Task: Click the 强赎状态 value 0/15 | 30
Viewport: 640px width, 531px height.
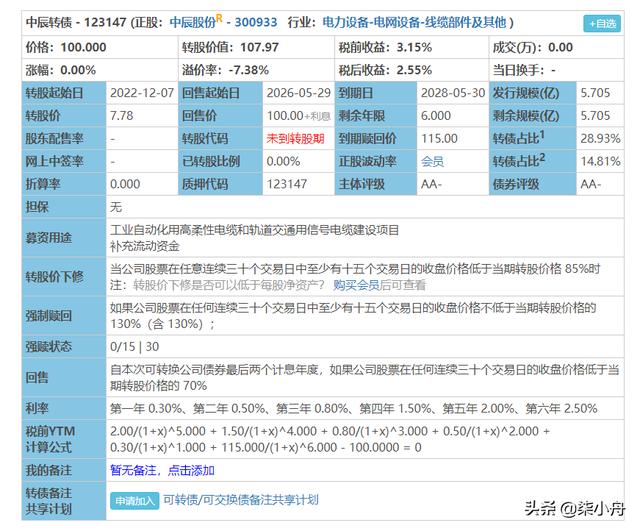Action: (x=134, y=347)
